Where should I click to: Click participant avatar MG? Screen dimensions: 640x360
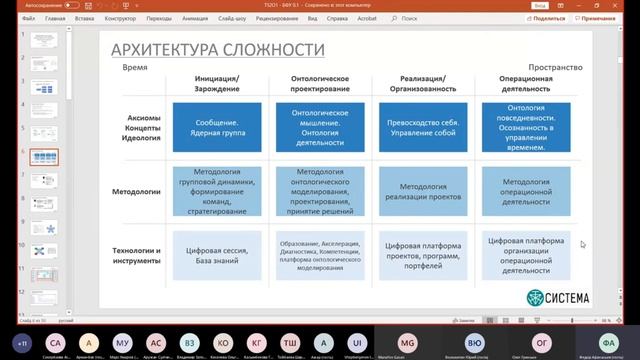tap(407, 343)
